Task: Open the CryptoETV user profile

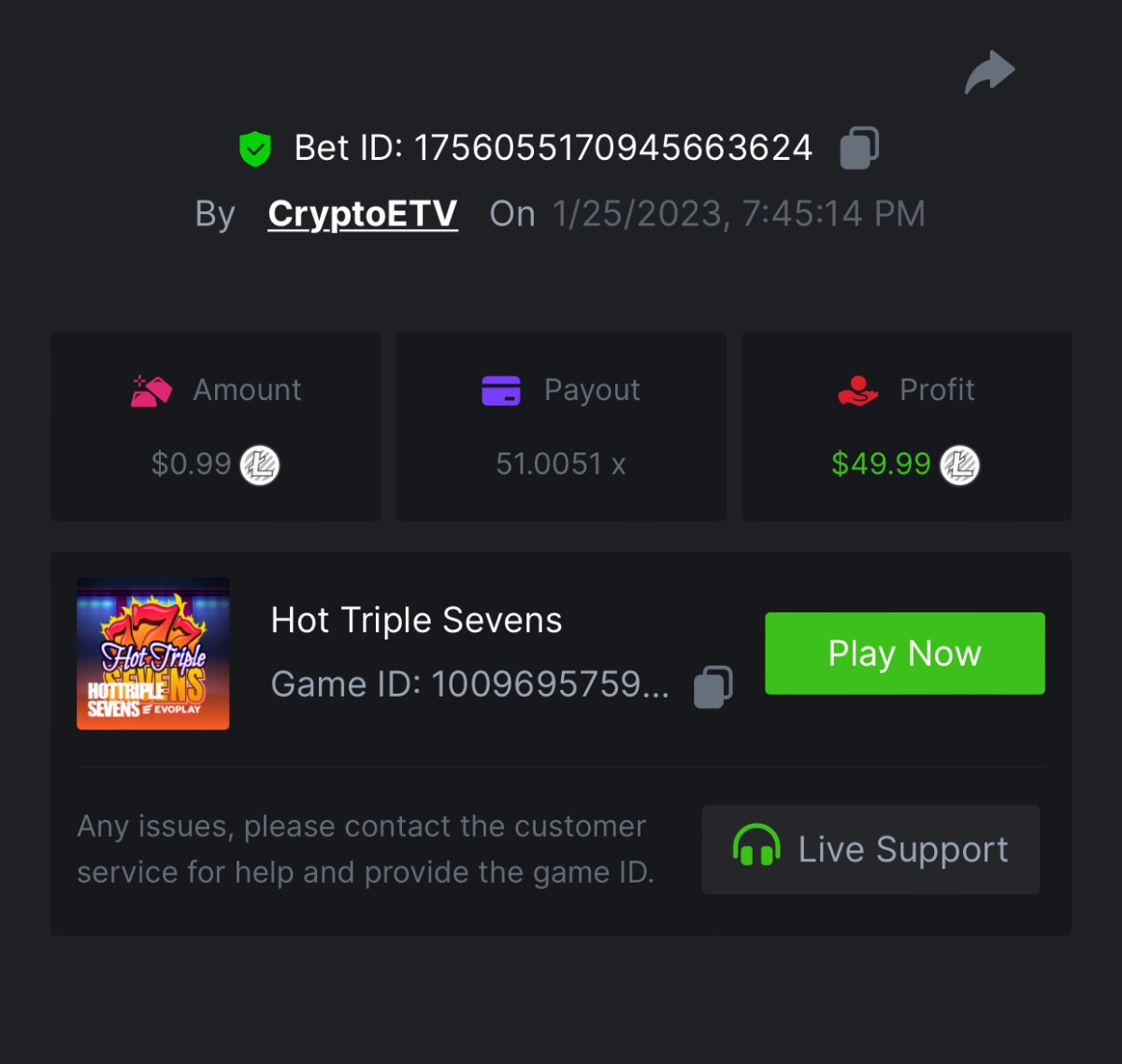Action: coord(363,214)
